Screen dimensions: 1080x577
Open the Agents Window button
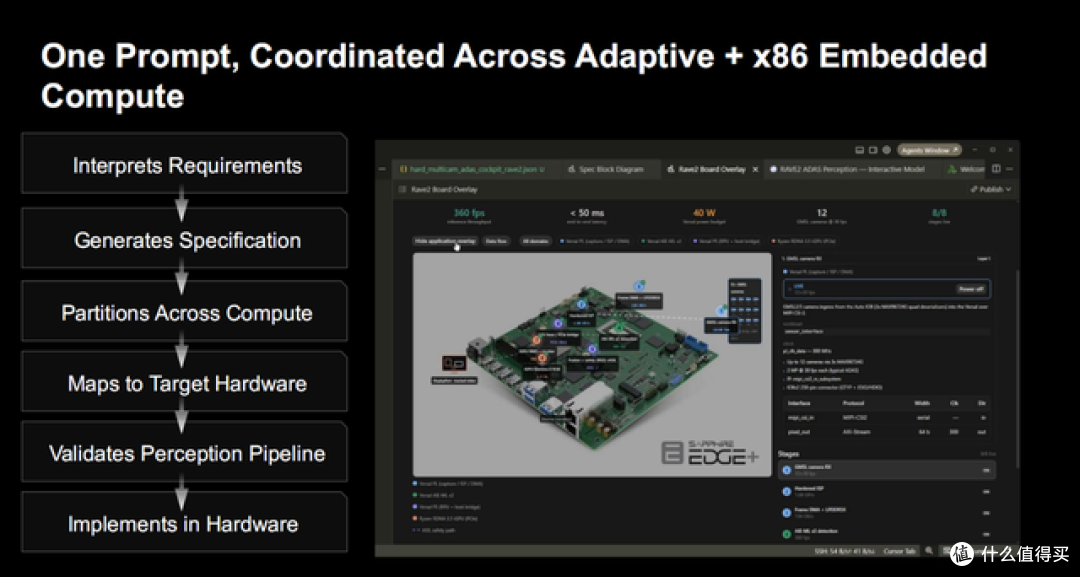tap(929, 149)
